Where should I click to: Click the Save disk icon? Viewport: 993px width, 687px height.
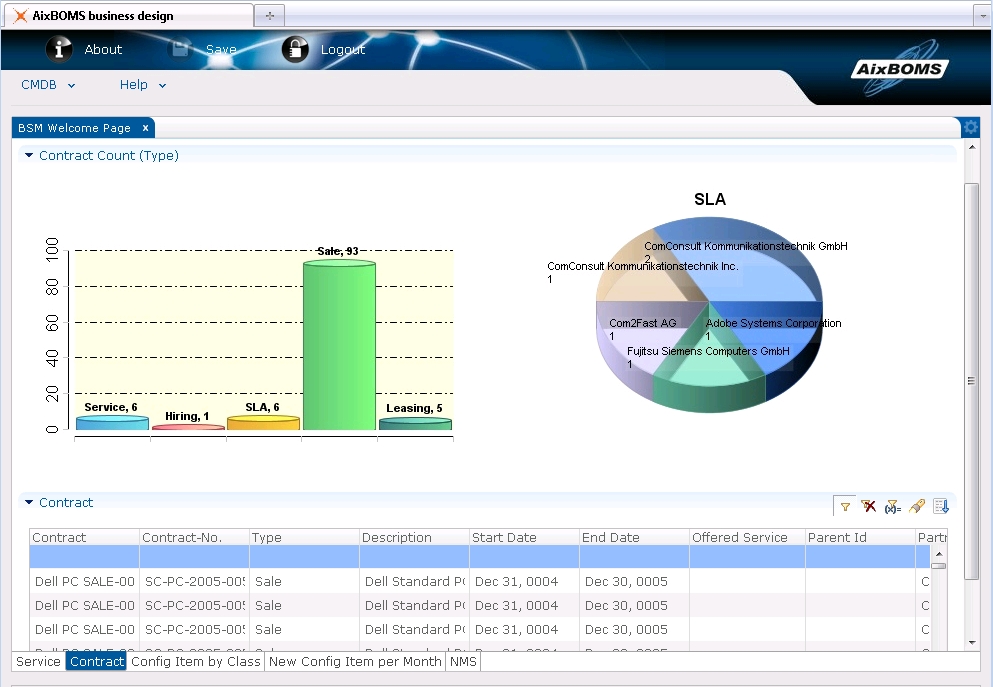(x=180, y=49)
